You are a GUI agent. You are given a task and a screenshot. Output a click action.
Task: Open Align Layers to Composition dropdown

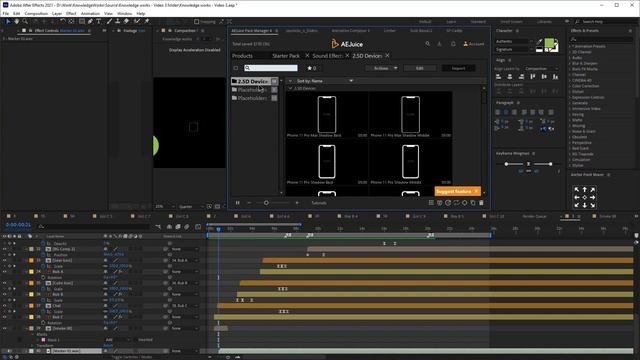tap(541, 69)
